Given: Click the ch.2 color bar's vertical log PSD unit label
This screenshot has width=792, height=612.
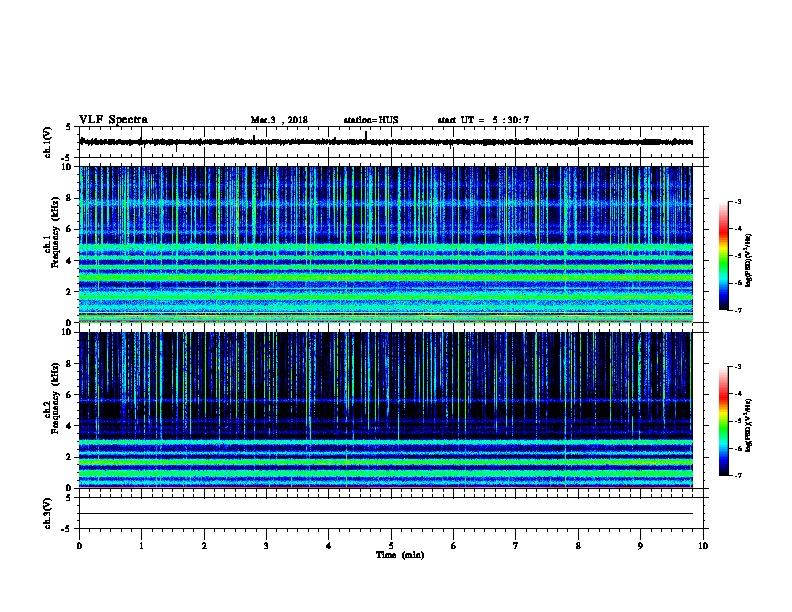Looking at the screenshot, I should 749,426.
